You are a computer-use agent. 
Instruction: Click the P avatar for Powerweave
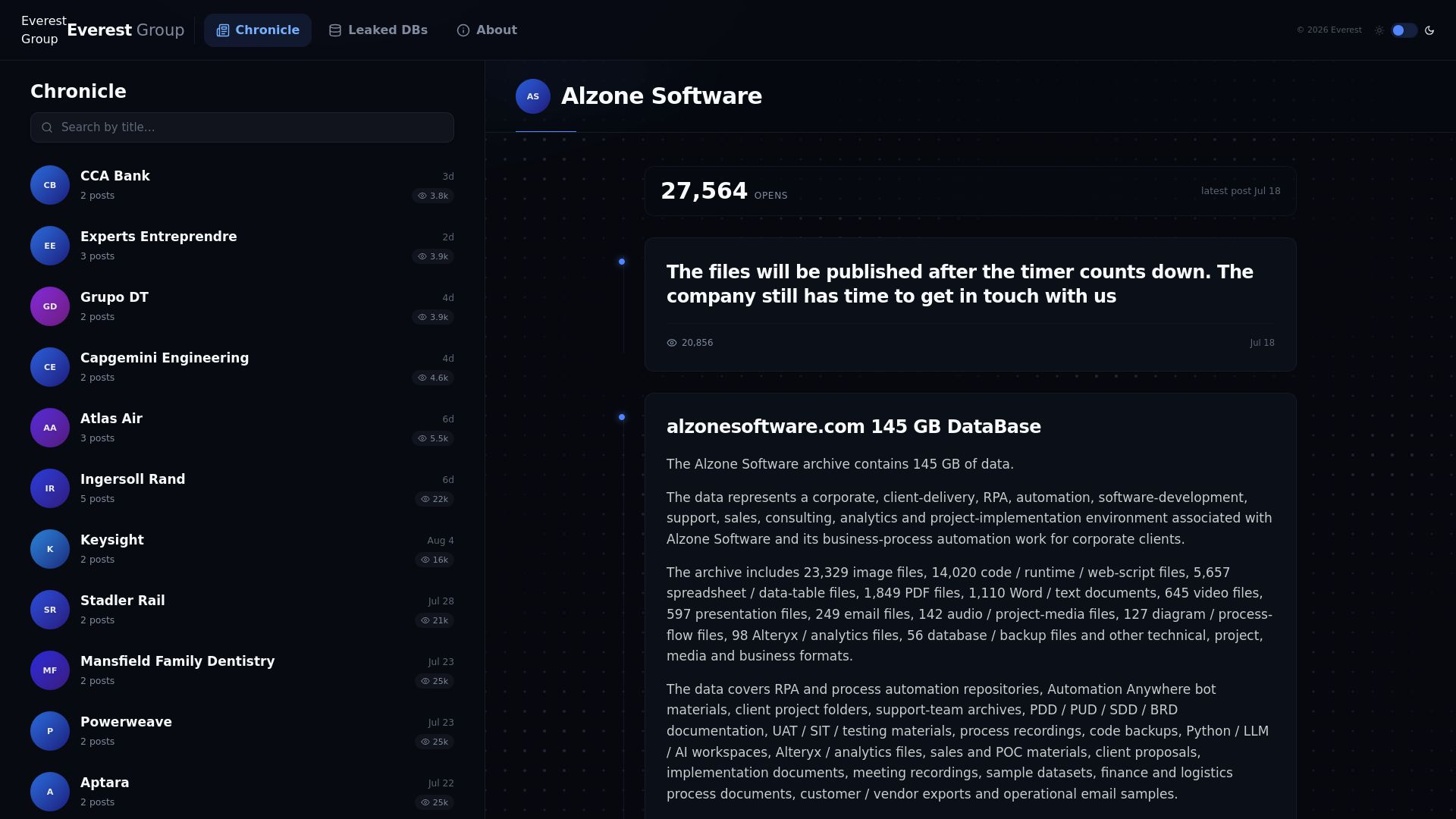[50, 731]
